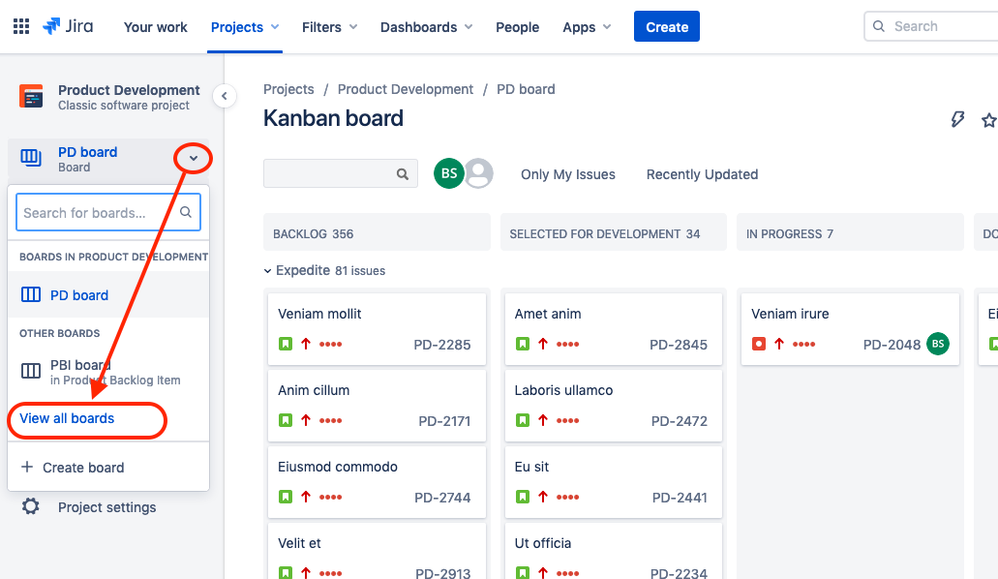
Task: Click the PD board icon in sidebar header
Action: click(x=31, y=158)
